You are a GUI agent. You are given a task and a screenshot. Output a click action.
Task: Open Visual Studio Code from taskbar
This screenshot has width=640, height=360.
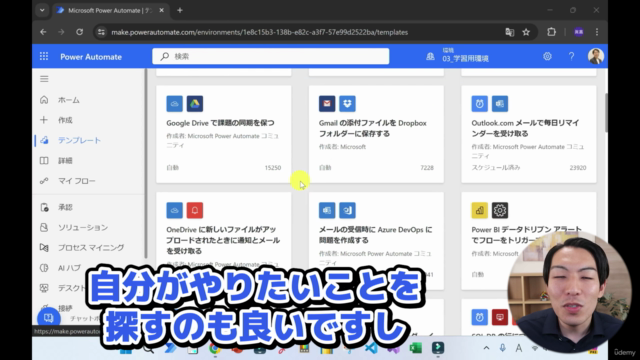pos(371,348)
